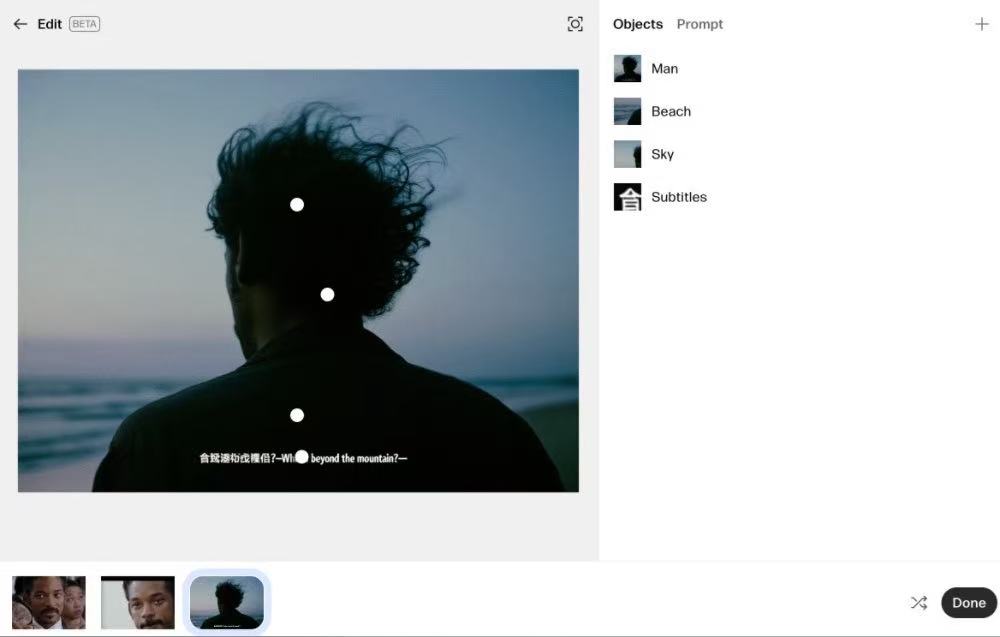
Task: Click the BETA badge label
Action: 84,24
